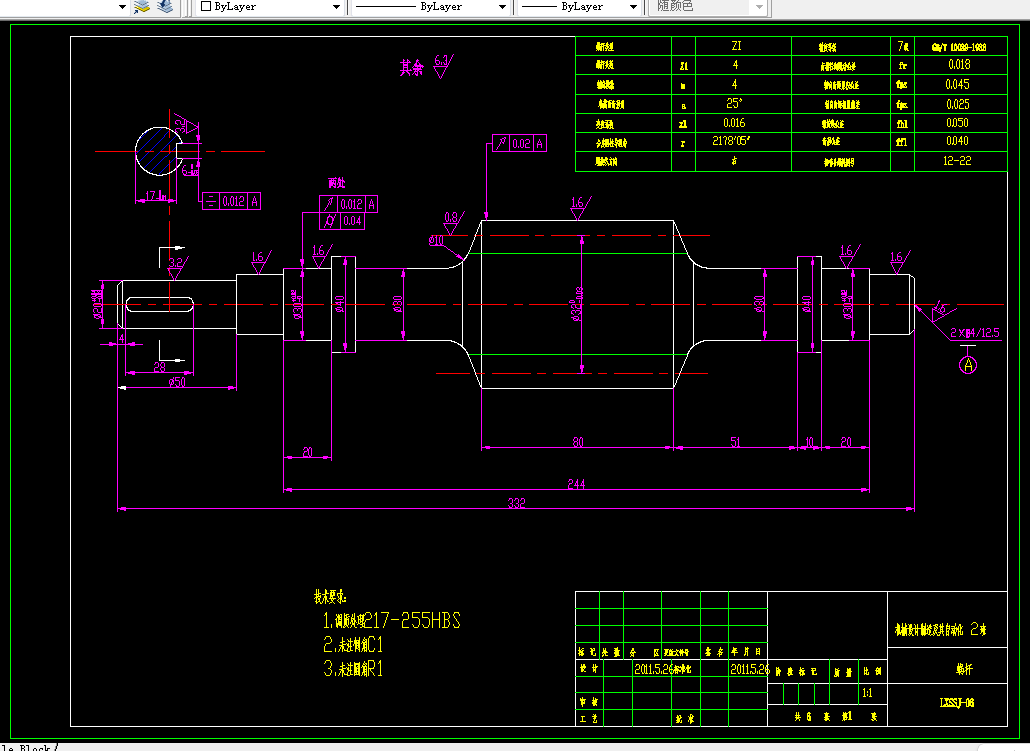Select the datum A circle symbol
Image resolution: width=1030 pixels, height=751 pixels.
968,365
